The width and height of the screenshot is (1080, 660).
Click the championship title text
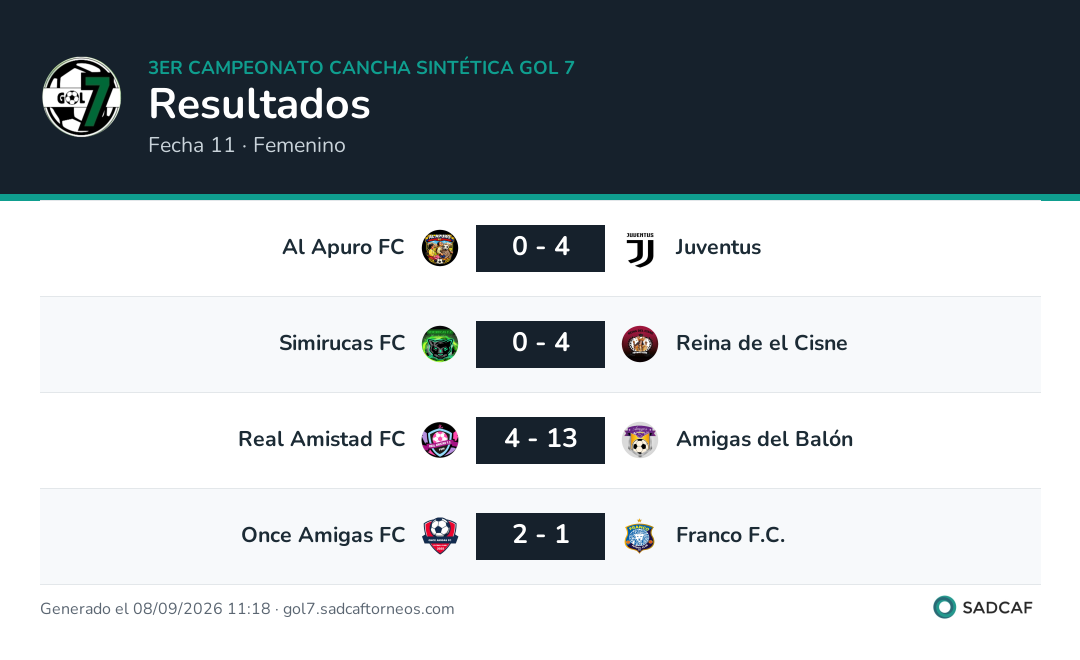point(362,68)
